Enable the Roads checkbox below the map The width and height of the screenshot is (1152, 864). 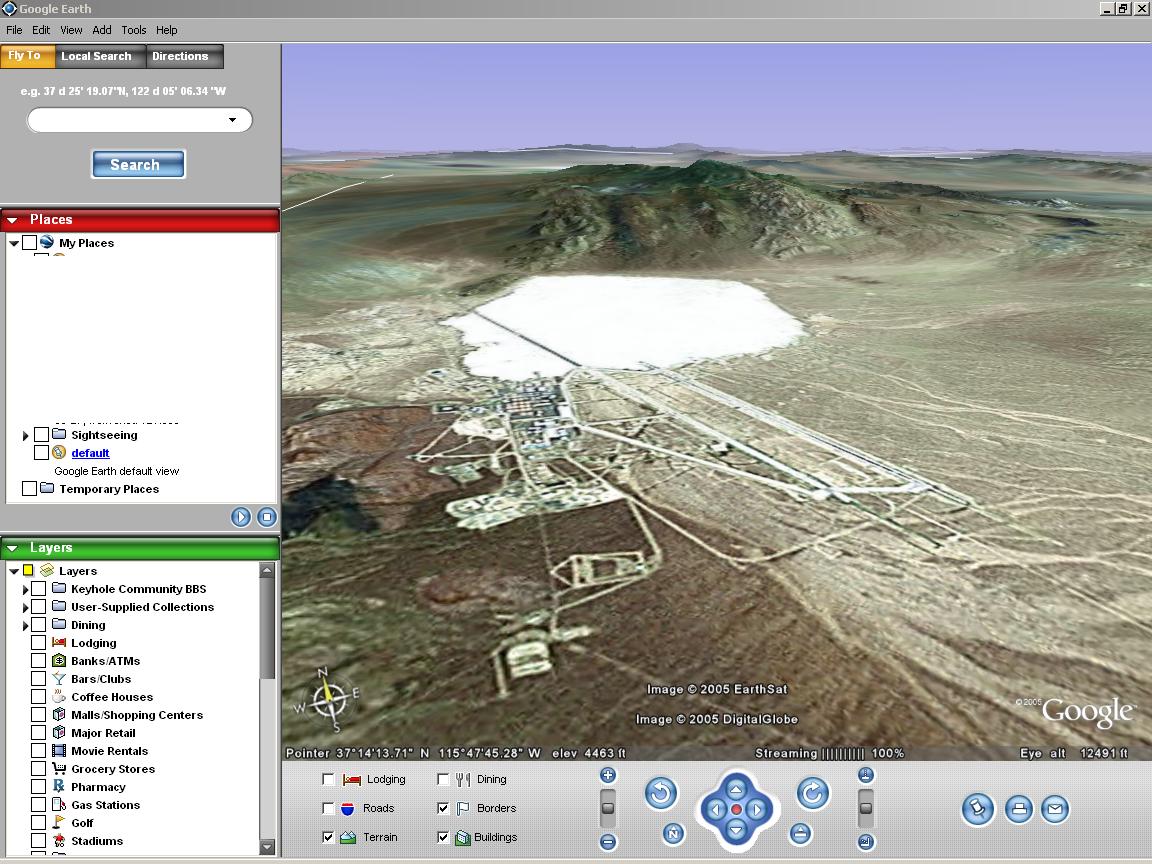[x=328, y=808]
